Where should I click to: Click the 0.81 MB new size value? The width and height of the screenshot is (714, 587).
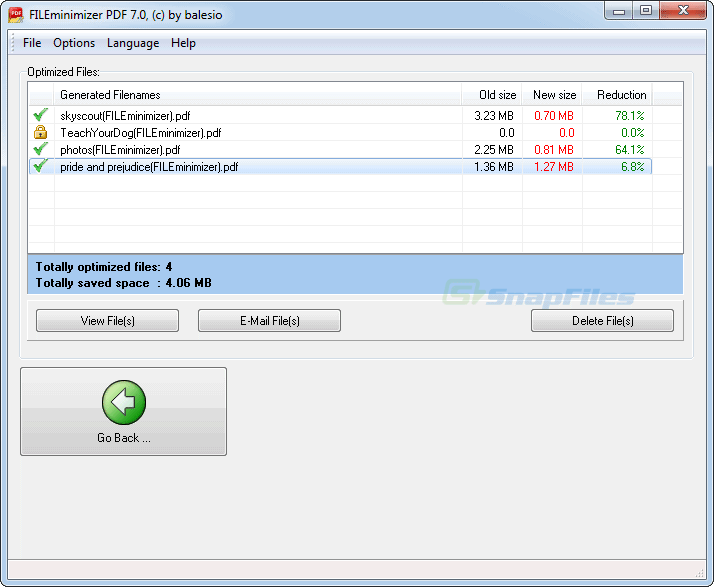coord(554,150)
